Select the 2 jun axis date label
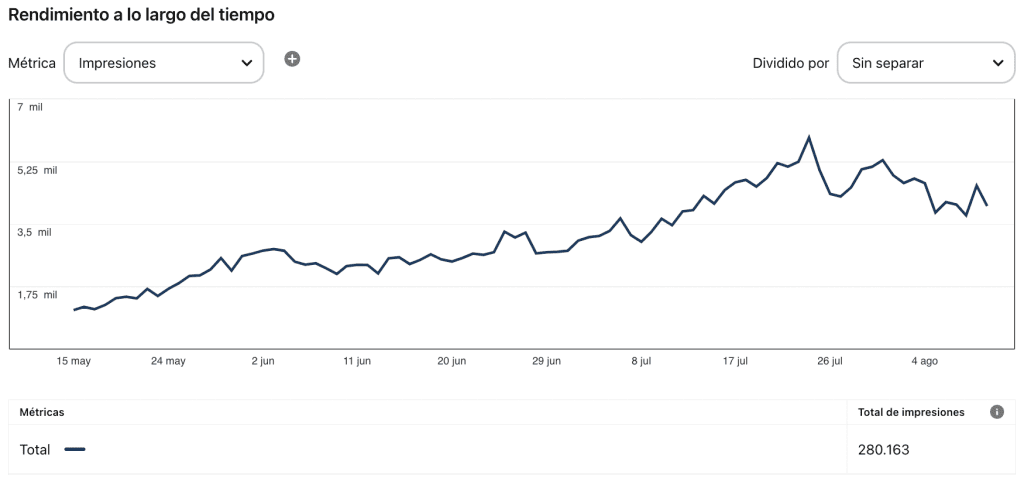Viewport: 1024px width, 482px height. pos(263,361)
